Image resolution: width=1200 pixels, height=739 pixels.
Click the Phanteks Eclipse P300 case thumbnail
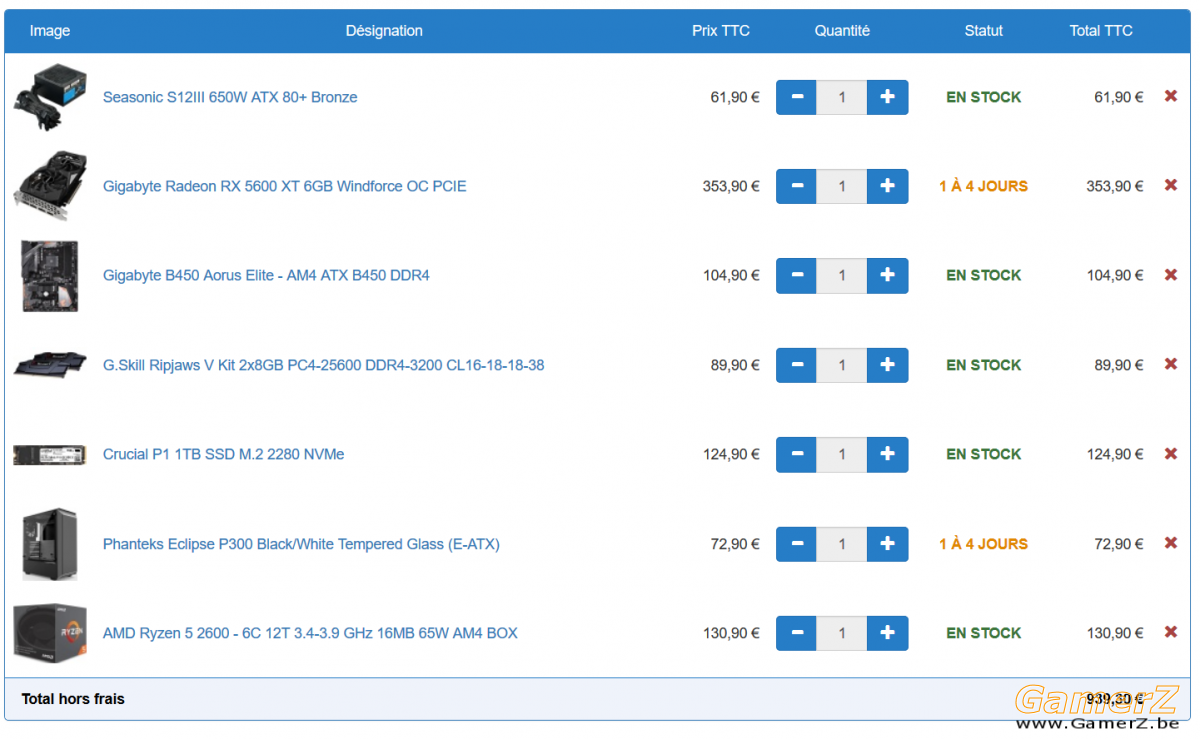coord(50,544)
